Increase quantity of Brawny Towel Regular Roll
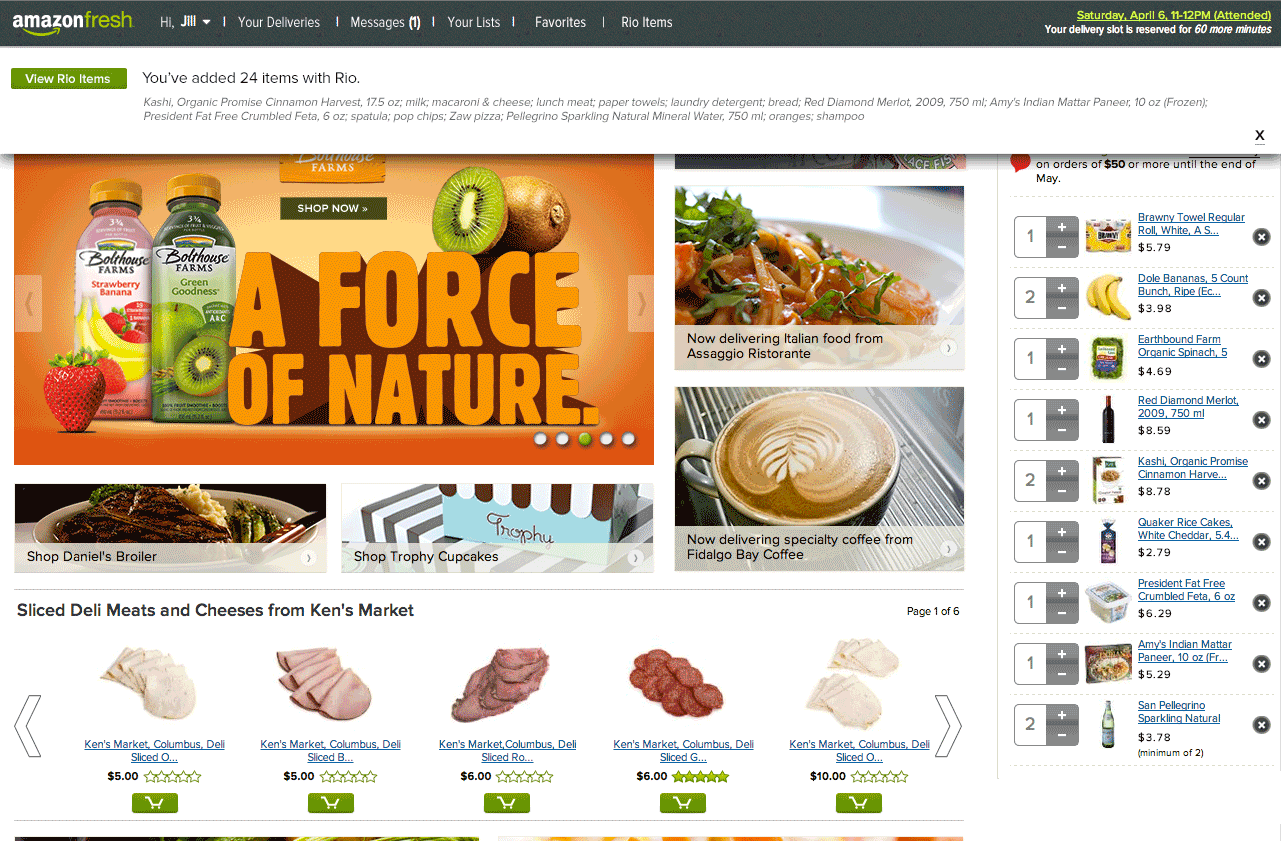 click(1061, 227)
